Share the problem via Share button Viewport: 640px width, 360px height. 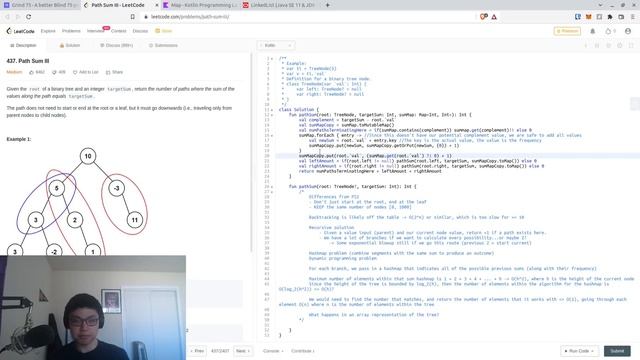[114, 72]
